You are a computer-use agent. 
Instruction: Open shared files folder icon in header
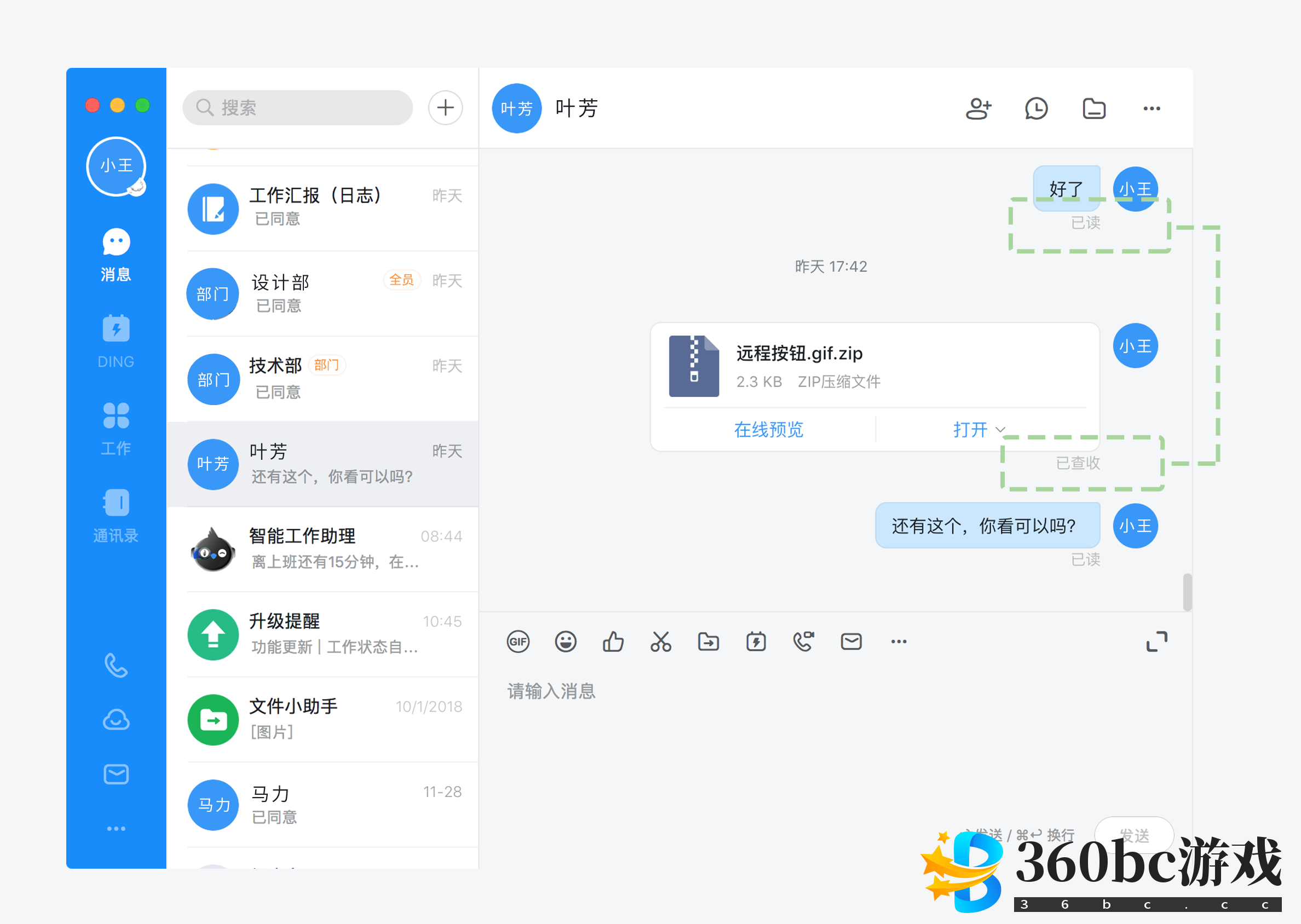(1094, 108)
